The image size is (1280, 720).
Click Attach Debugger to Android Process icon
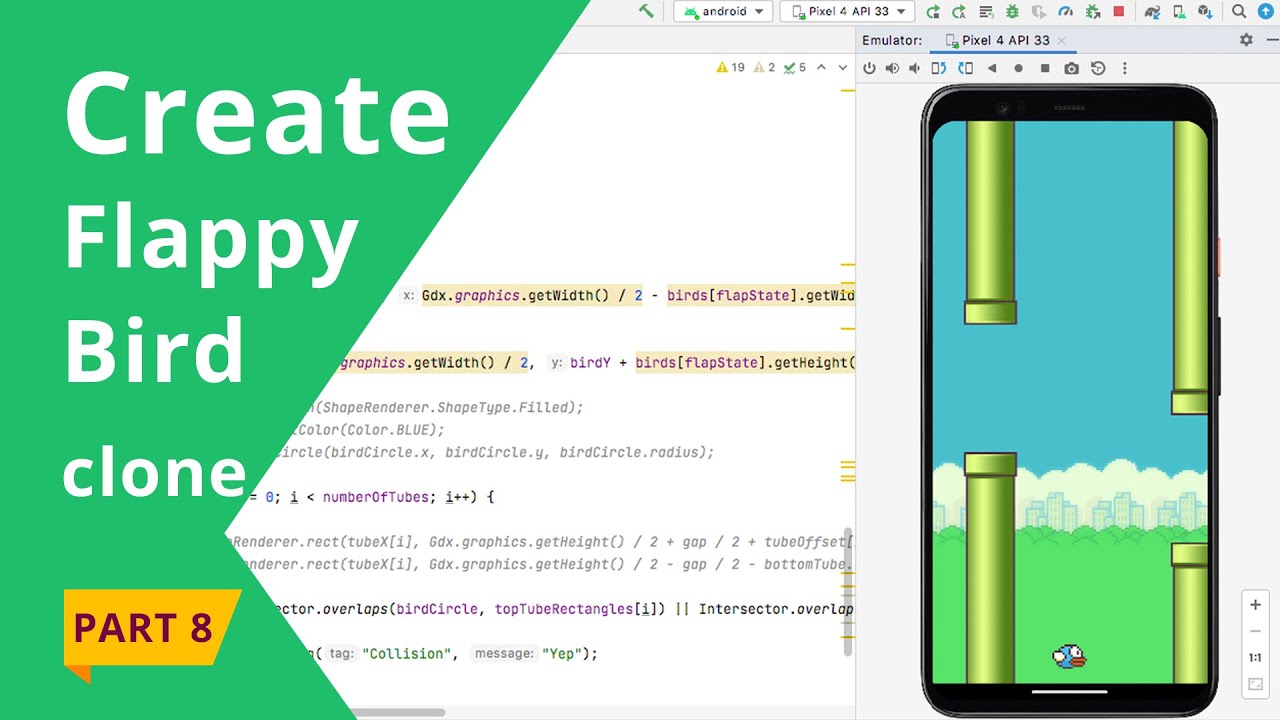[1092, 12]
